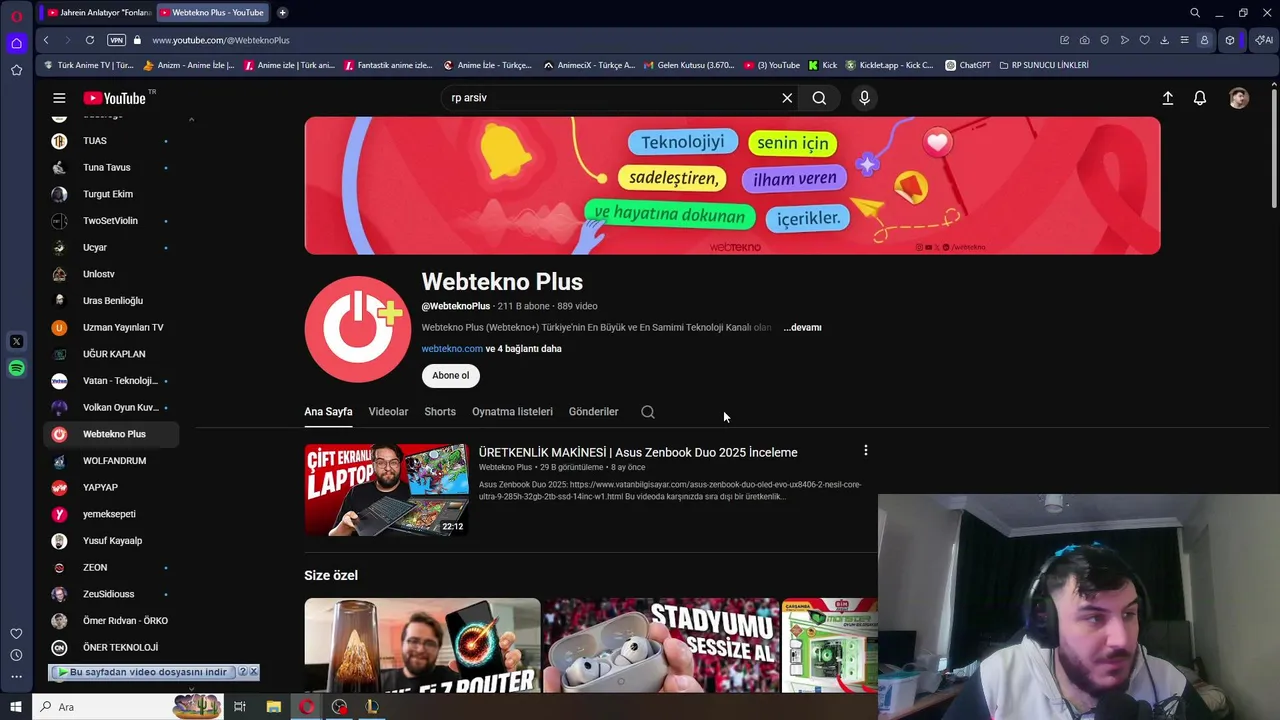
Task: Open the sidebar heart icon
Action: (16, 633)
